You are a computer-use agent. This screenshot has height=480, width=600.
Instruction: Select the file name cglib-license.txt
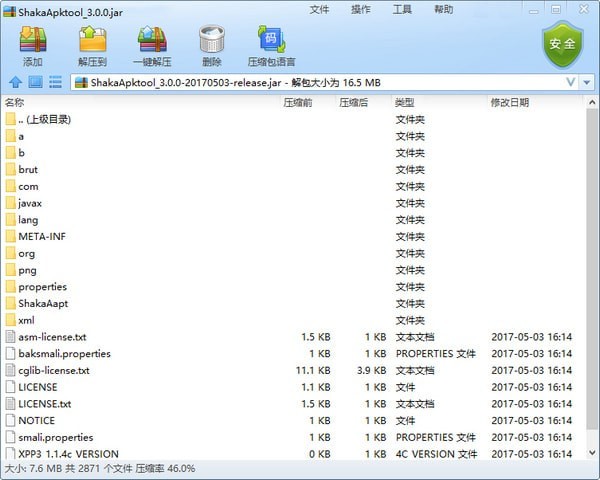point(54,371)
